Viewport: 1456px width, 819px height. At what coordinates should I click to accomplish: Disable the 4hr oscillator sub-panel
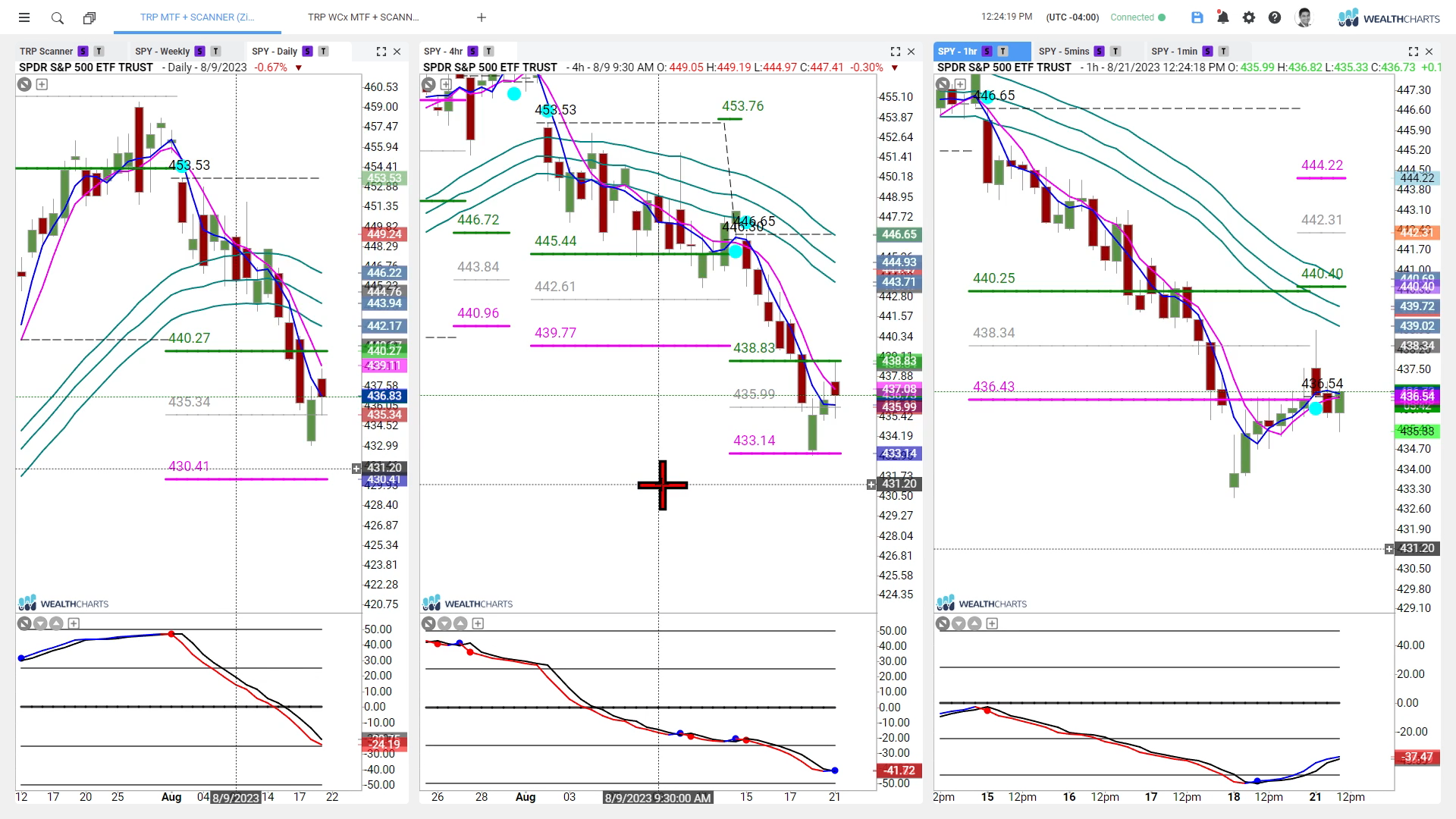click(428, 623)
